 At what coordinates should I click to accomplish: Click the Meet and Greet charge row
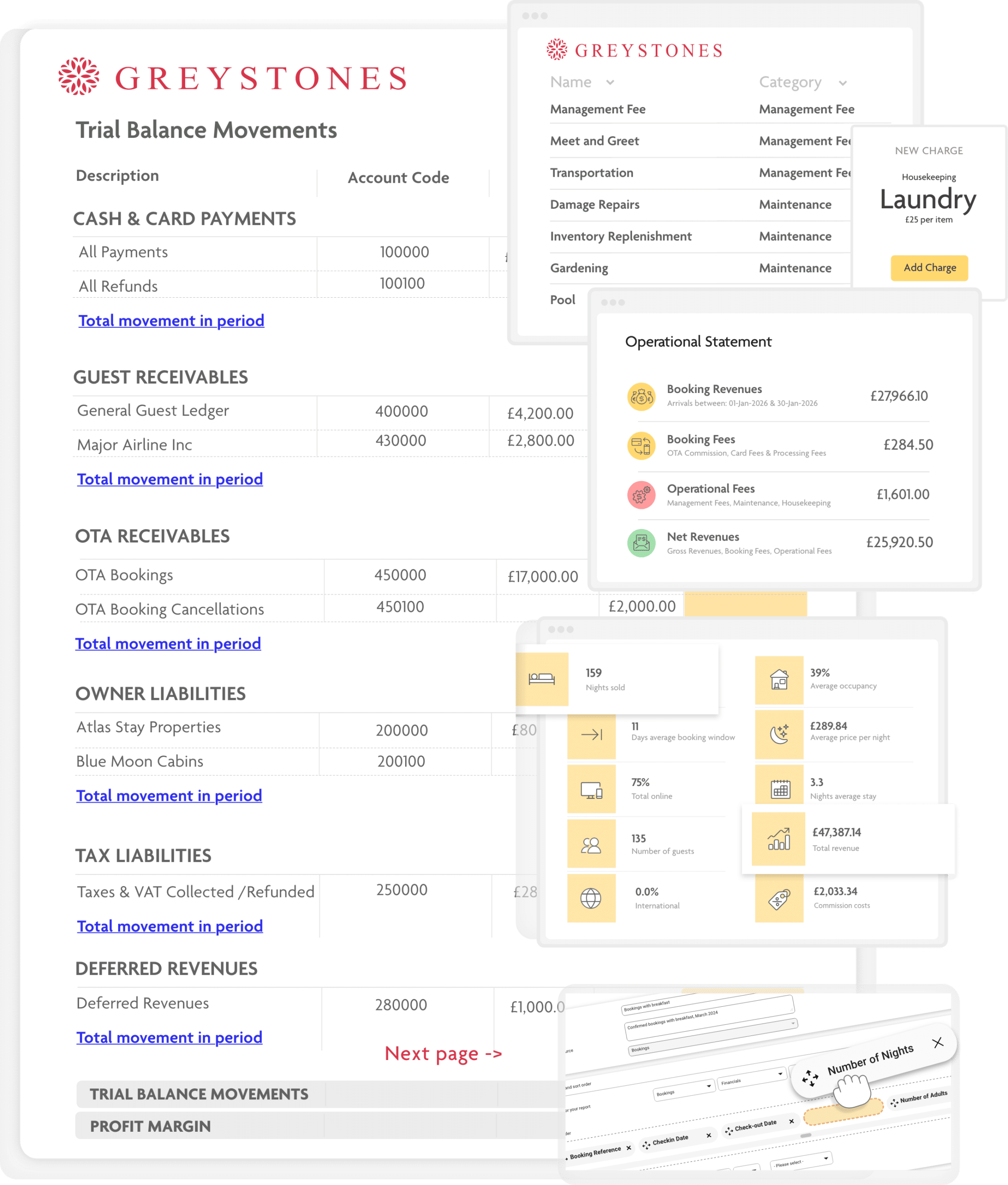tap(700, 141)
